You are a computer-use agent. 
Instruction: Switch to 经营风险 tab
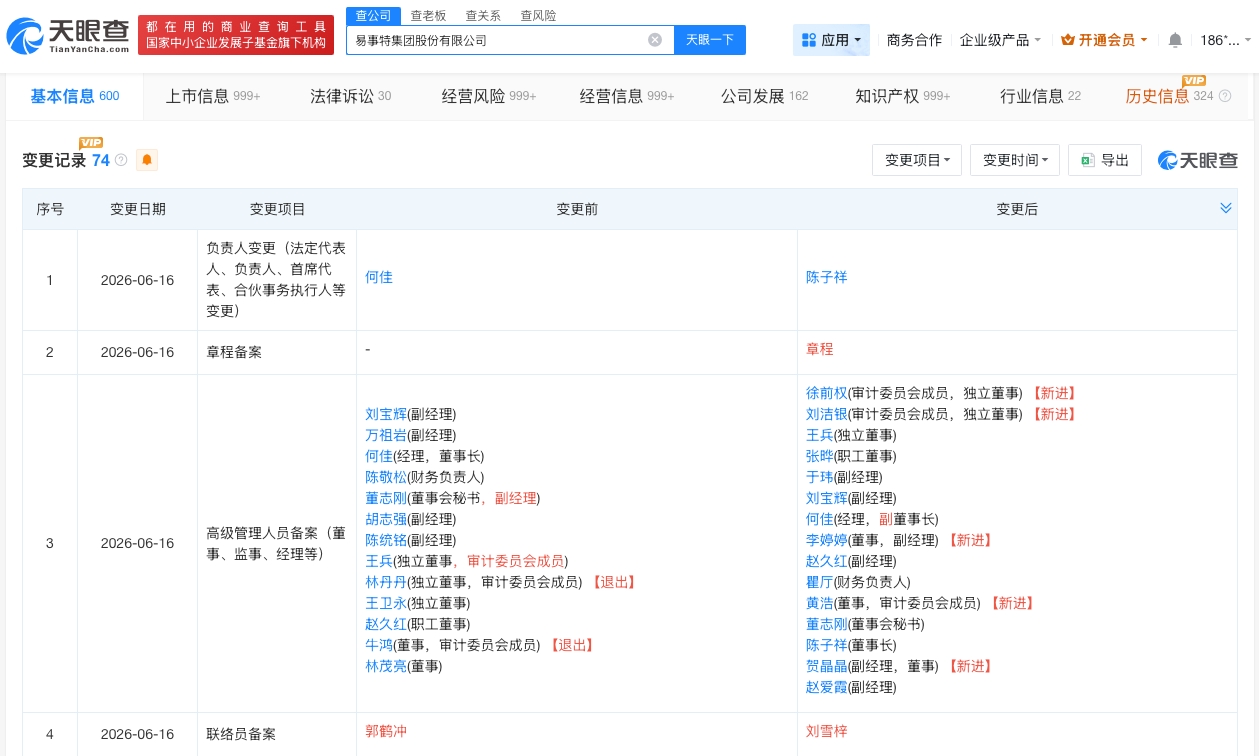pos(489,96)
